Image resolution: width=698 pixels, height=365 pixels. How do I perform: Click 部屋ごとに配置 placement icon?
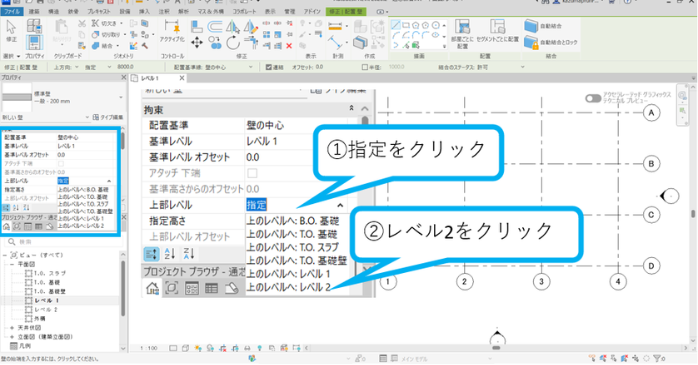click(x=462, y=27)
